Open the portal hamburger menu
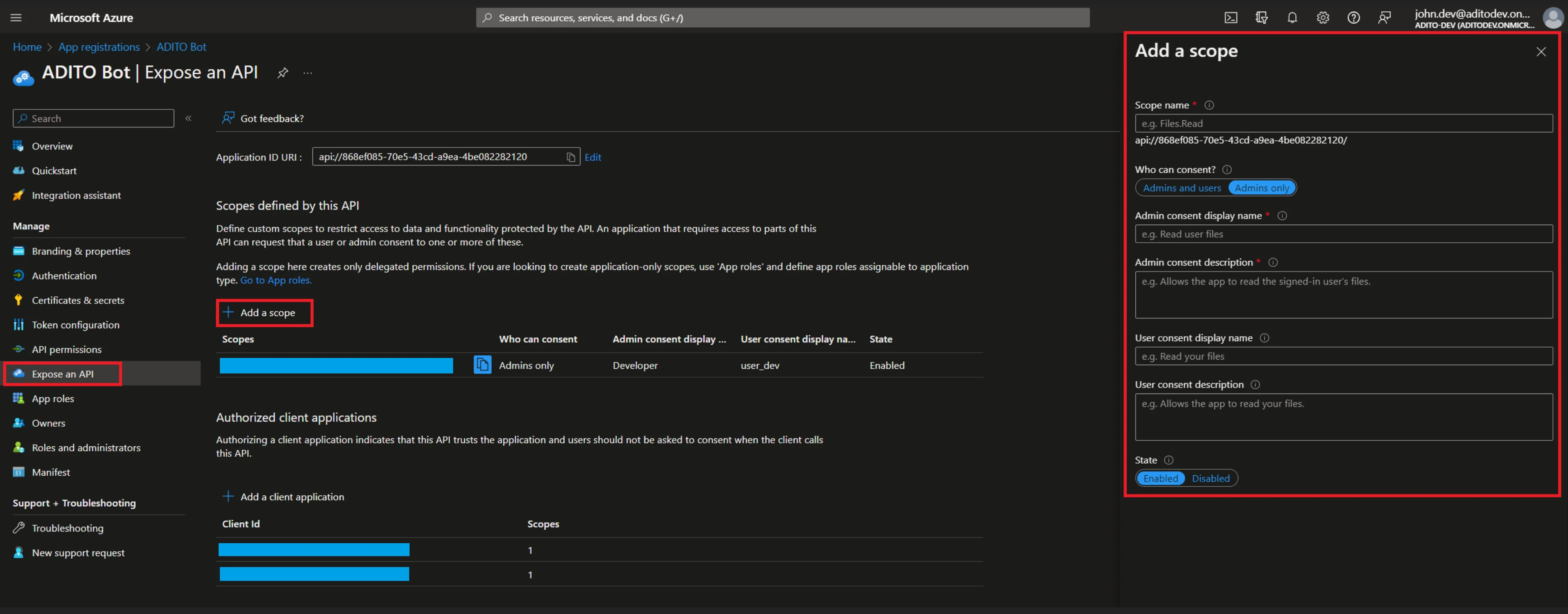The height and width of the screenshot is (614, 1568). click(x=16, y=18)
